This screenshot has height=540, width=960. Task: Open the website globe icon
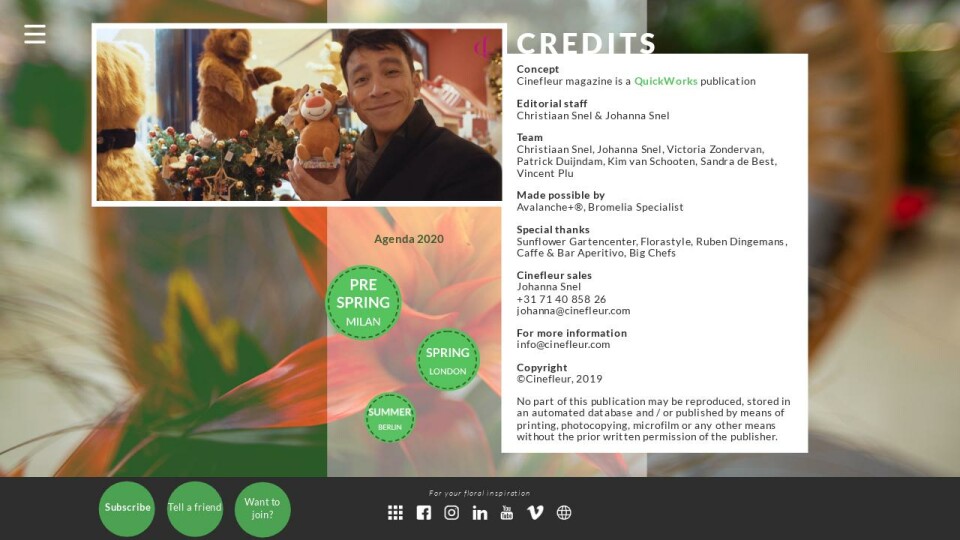(564, 512)
